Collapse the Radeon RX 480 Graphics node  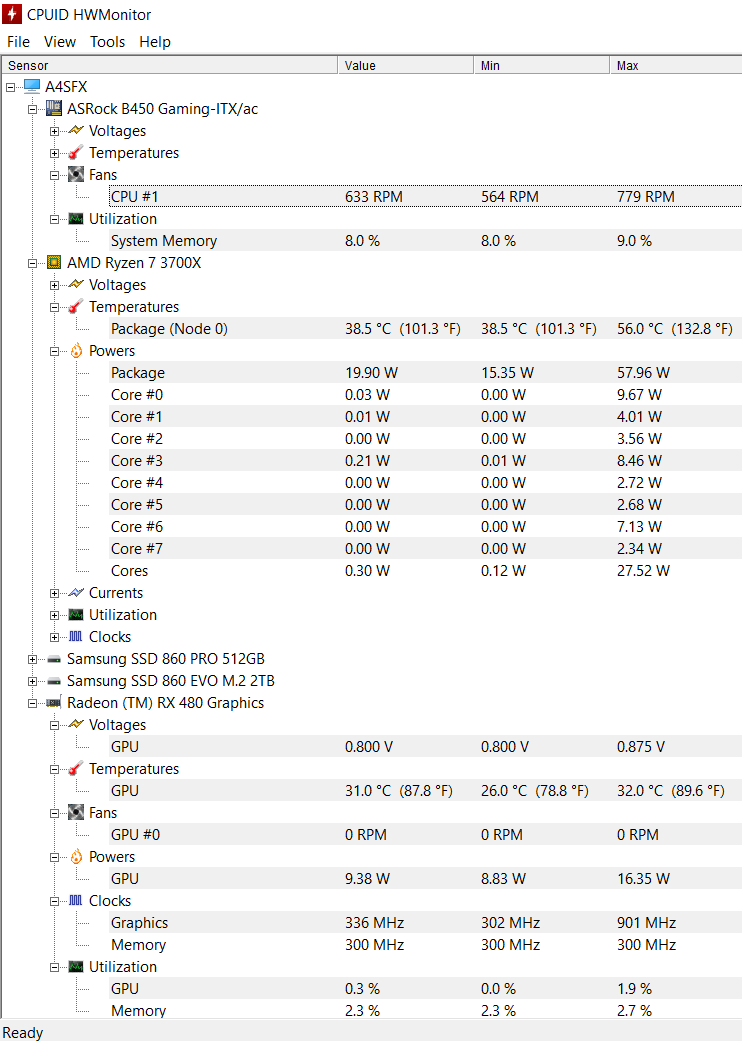tap(33, 703)
